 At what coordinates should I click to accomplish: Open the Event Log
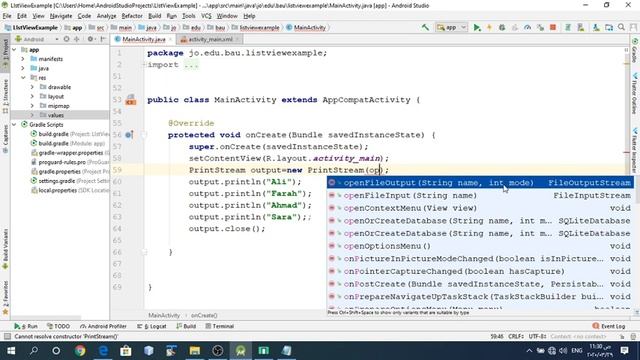pos(609,326)
